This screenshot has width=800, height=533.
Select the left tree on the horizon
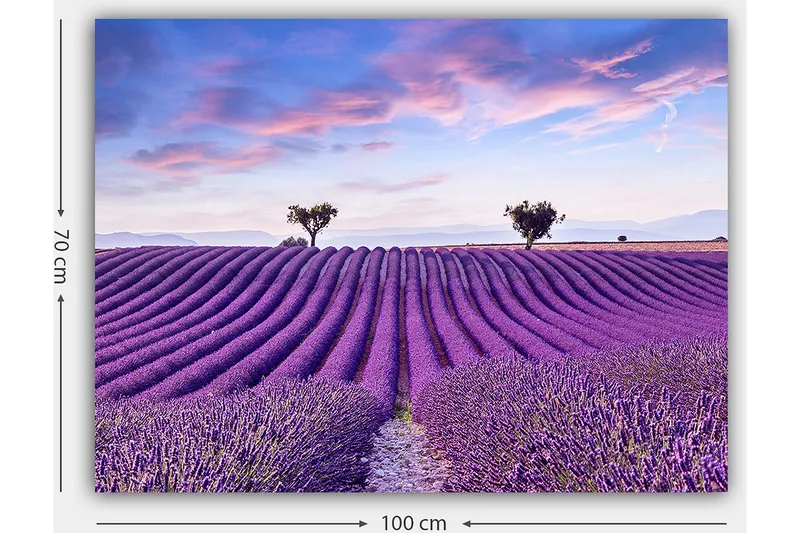312,221
